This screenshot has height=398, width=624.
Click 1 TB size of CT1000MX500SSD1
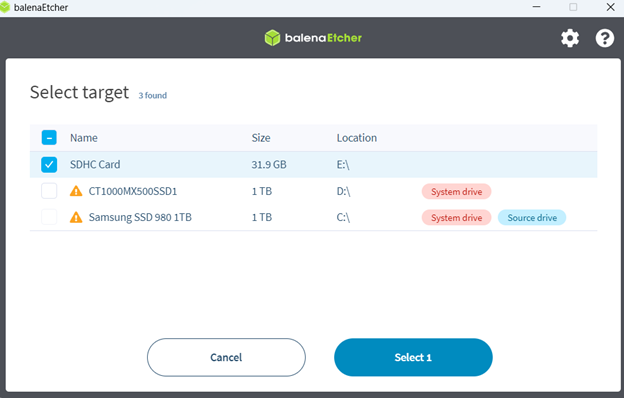click(262, 191)
